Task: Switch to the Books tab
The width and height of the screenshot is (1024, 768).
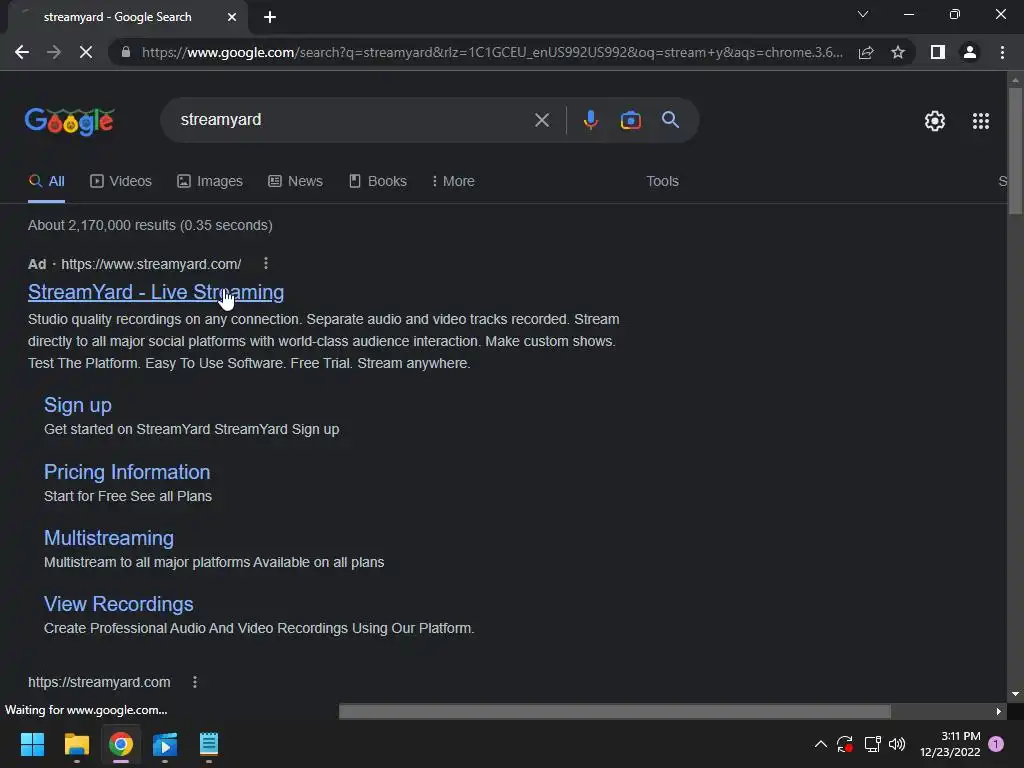Action: (377, 181)
